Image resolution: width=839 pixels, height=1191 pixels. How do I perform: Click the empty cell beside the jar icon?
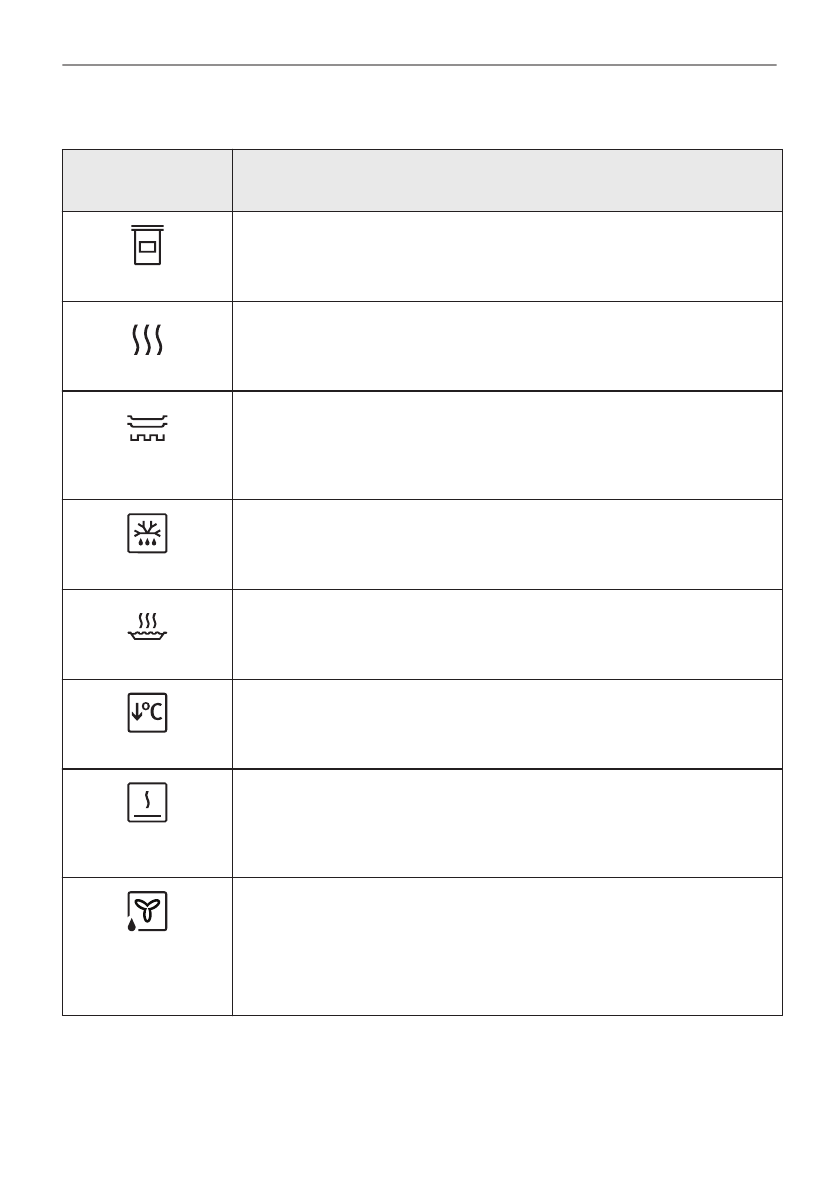click(506, 256)
